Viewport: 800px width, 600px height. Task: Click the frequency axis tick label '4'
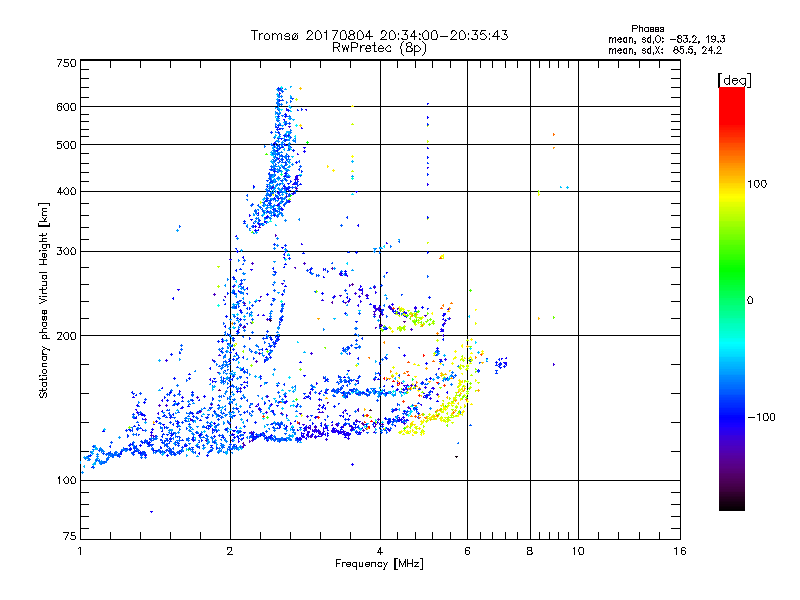coord(380,551)
